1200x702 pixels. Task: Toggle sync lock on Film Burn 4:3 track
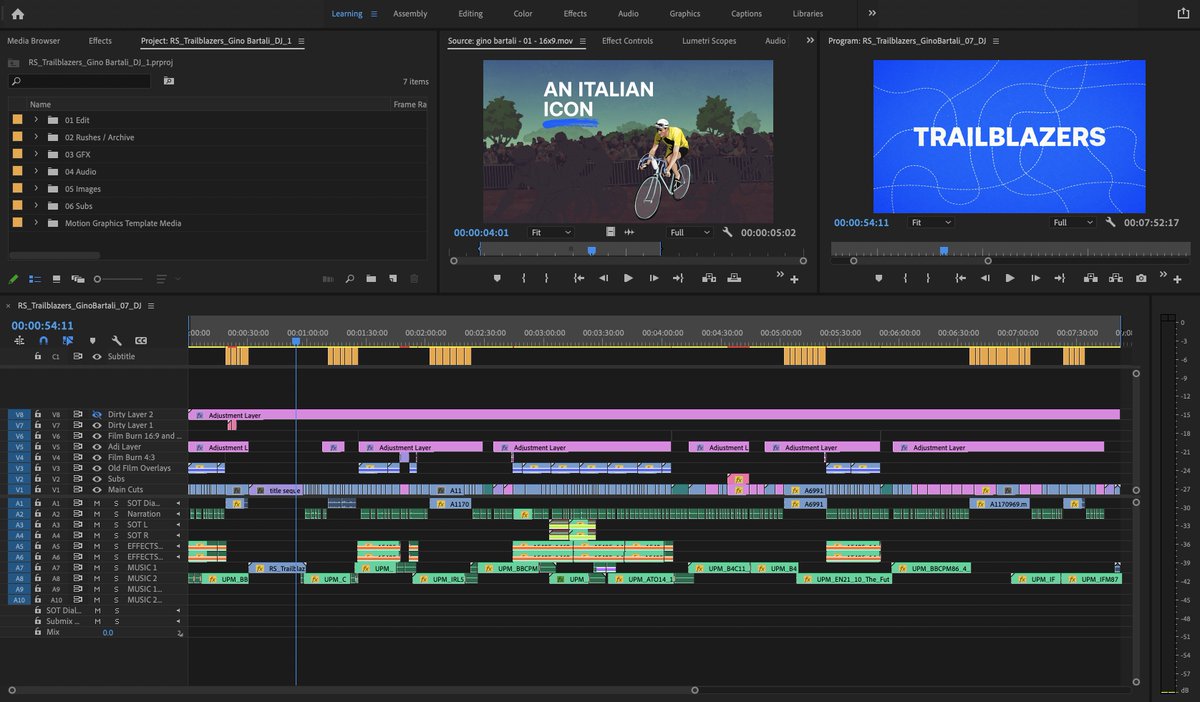pyautogui.click(x=77, y=457)
